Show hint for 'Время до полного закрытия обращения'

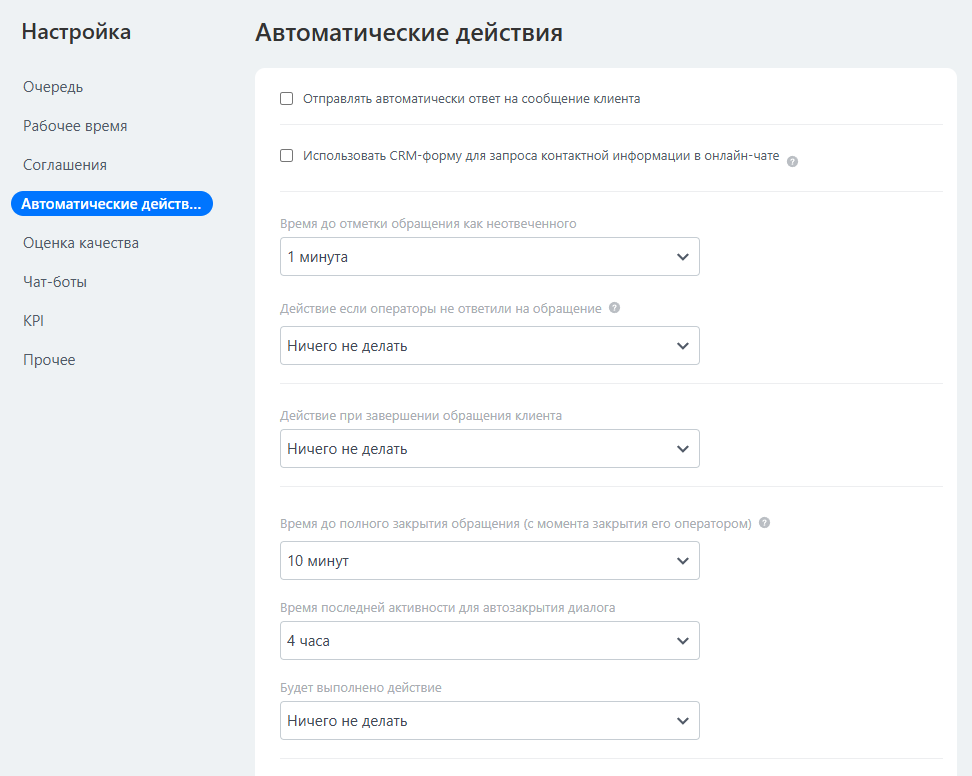pos(764,522)
